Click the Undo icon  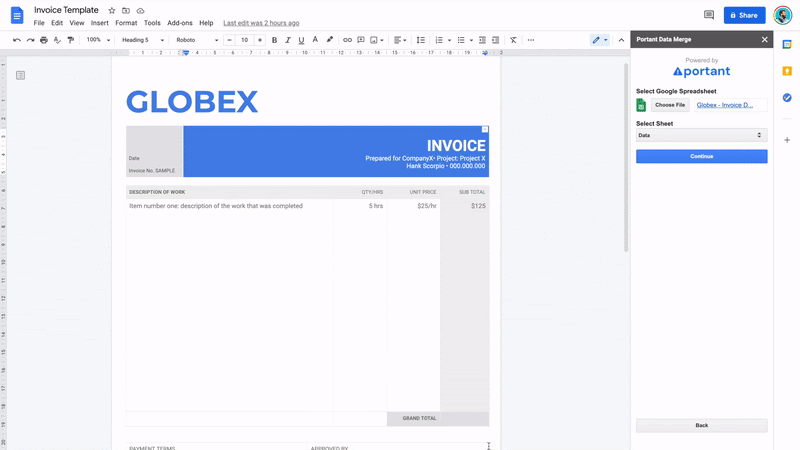[17, 40]
